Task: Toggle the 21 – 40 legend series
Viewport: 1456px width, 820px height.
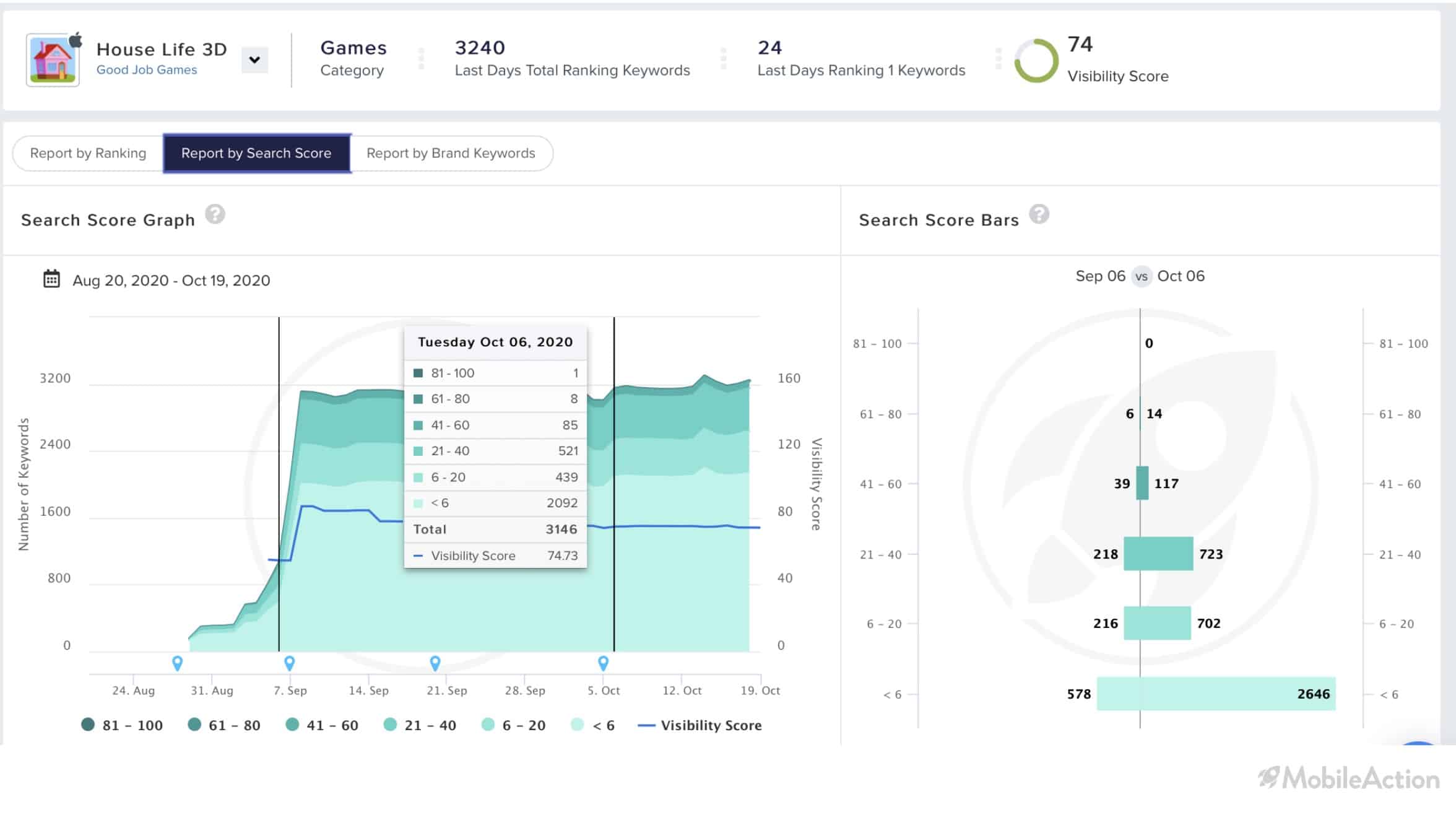Action: pyautogui.click(x=420, y=725)
